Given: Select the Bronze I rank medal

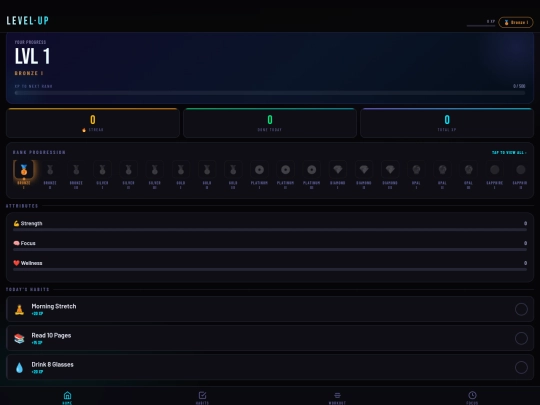Looking at the screenshot, I should (x=24, y=169).
